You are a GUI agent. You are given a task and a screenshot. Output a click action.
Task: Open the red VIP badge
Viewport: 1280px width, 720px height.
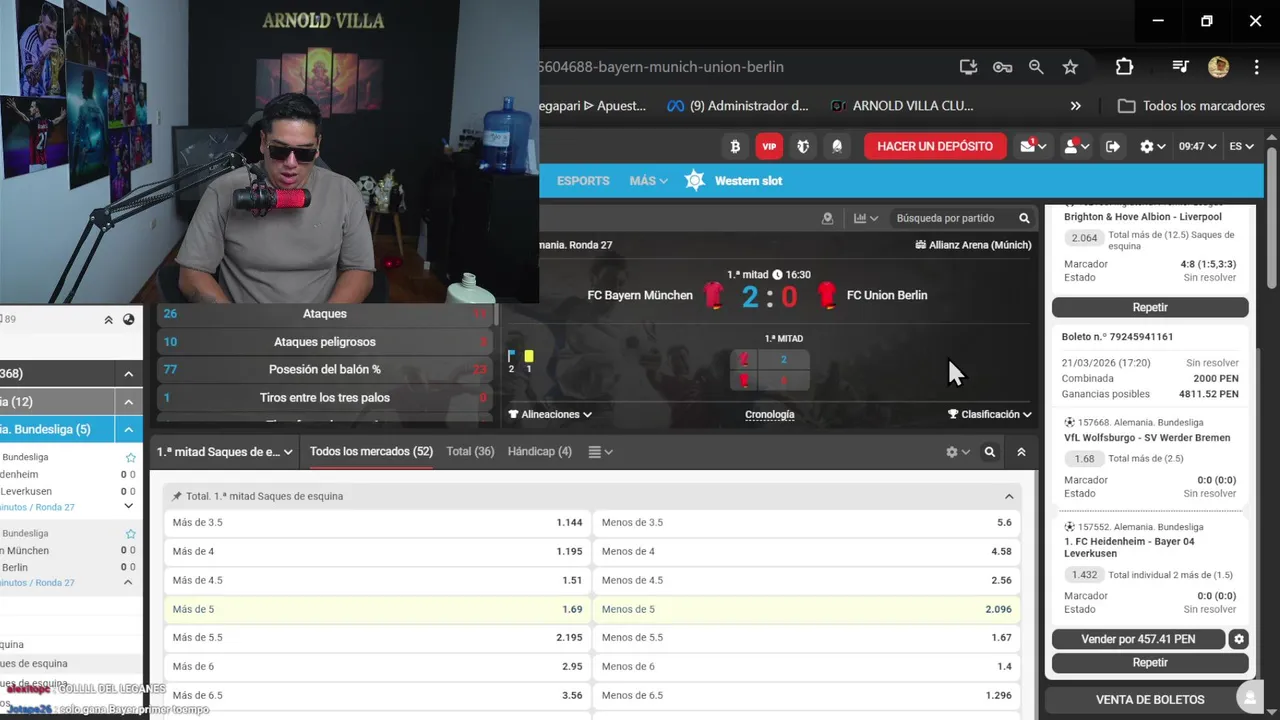pos(769,146)
